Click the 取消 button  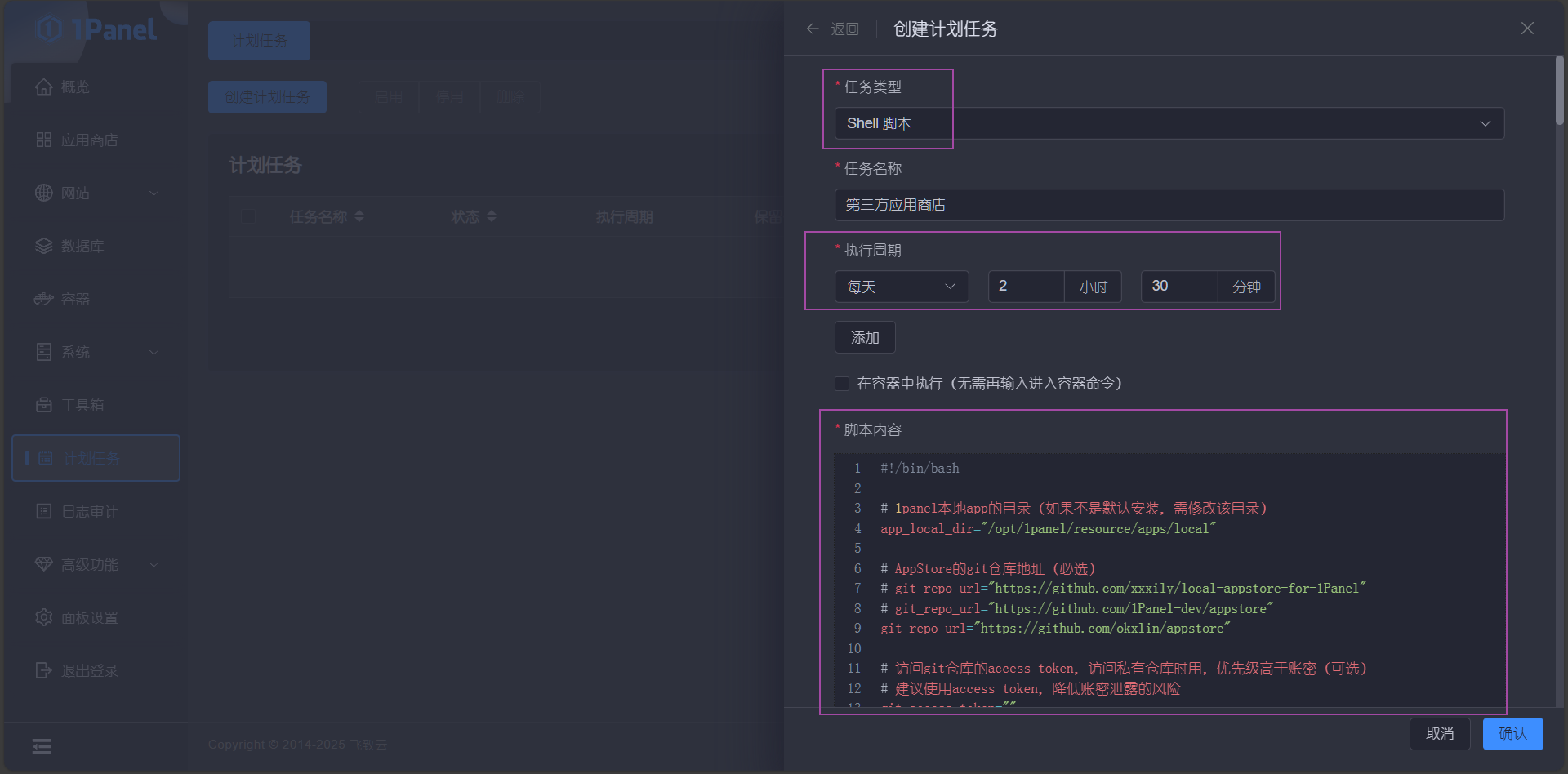pyautogui.click(x=1440, y=733)
